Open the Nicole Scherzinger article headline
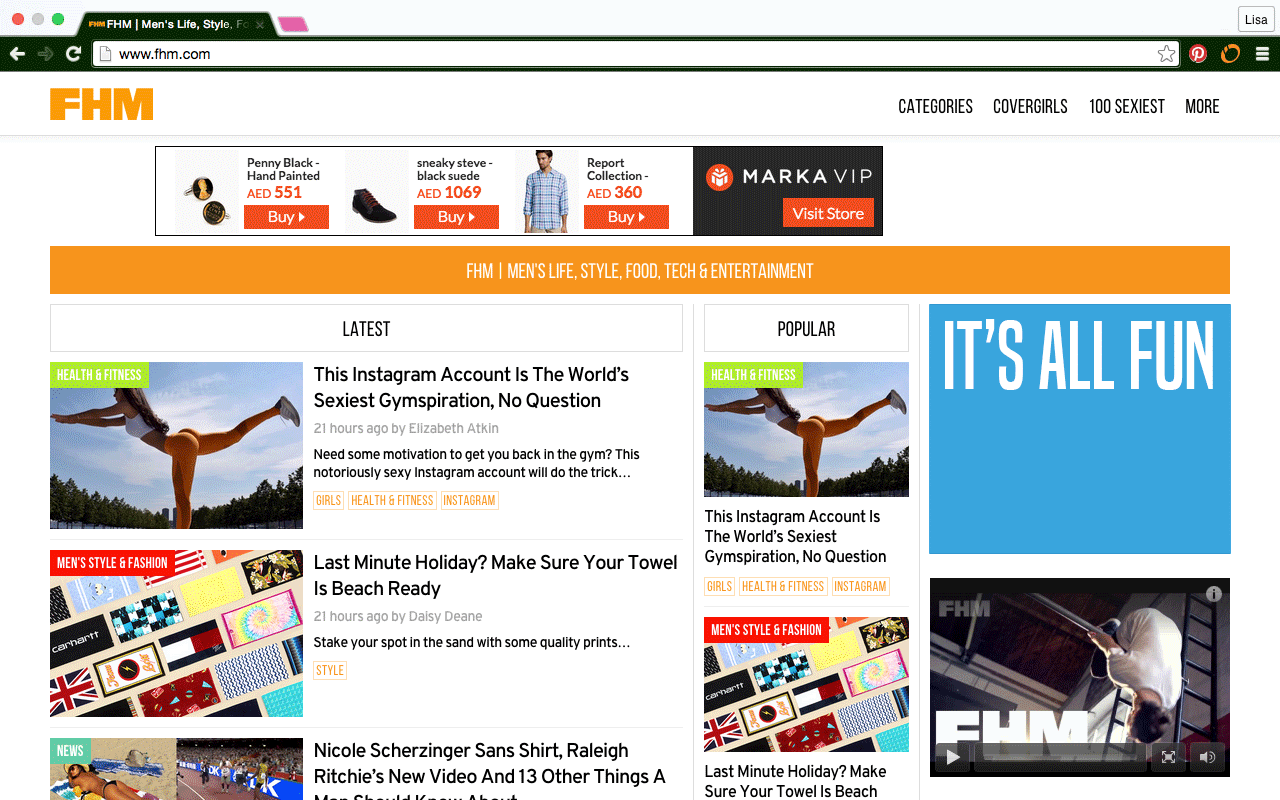Image resolution: width=1280 pixels, height=800 pixels. [490, 770]
